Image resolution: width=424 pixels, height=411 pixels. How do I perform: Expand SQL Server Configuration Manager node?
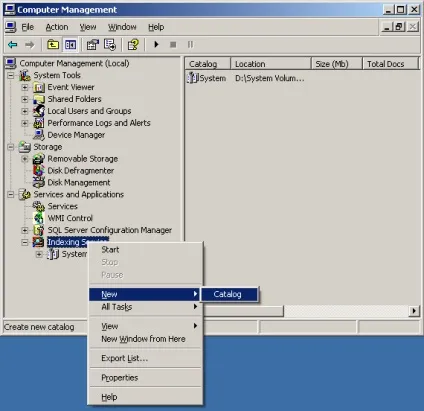tap(25, 230)
